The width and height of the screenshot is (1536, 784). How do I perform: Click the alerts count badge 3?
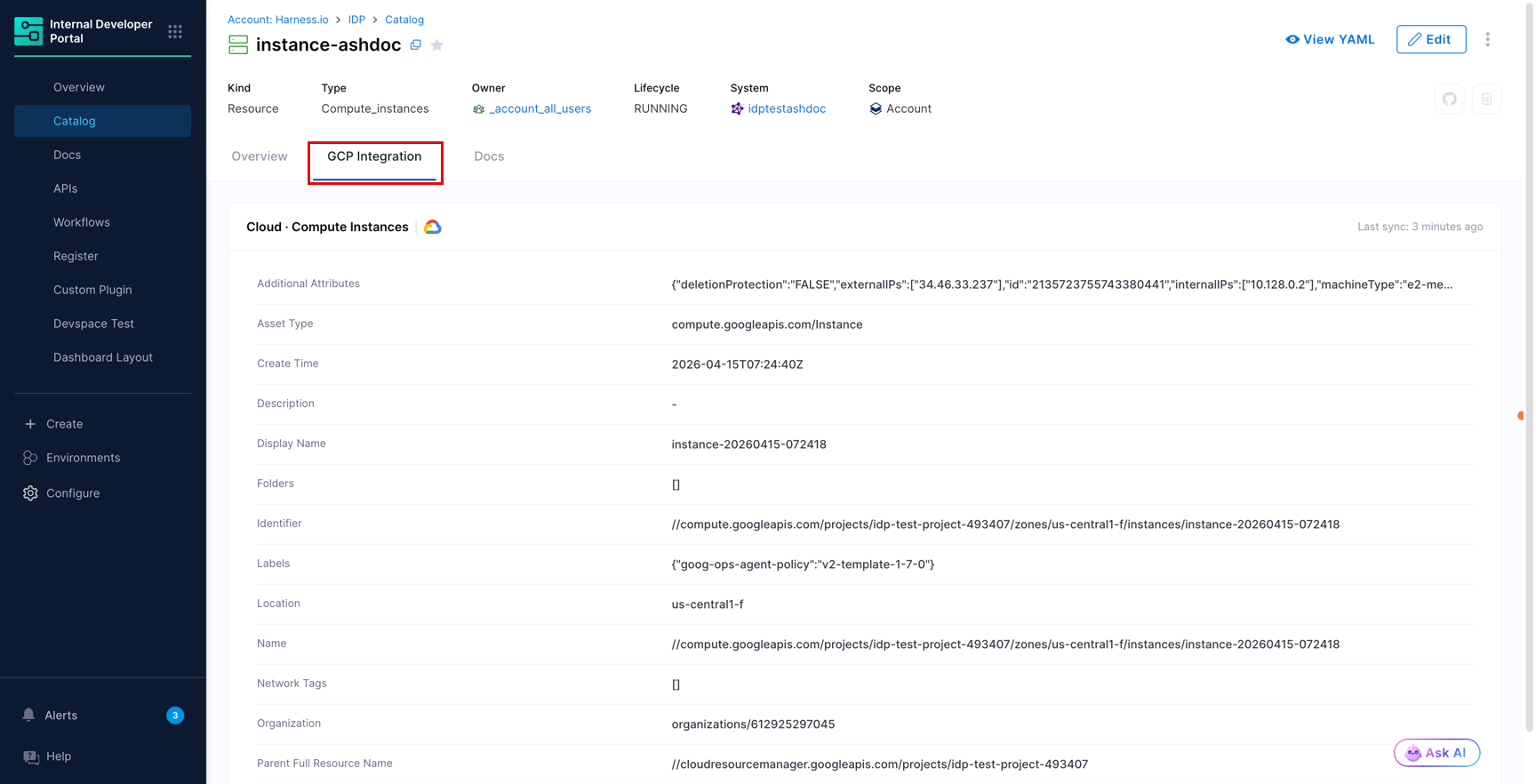point(175,716)
